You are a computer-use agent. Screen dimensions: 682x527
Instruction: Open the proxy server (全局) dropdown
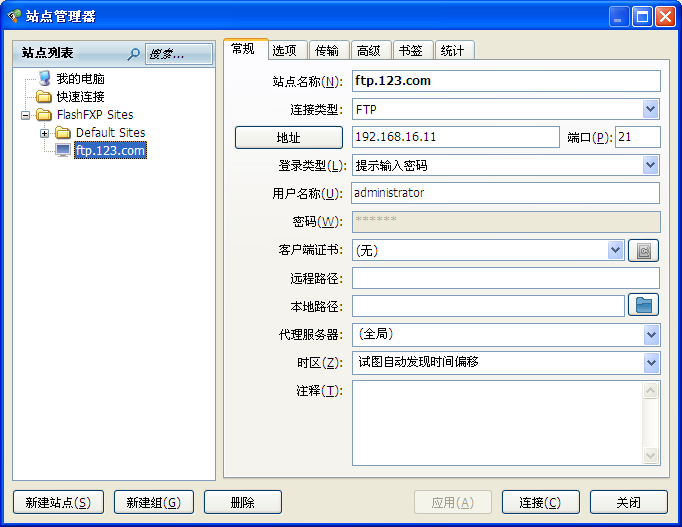coord(651,335)
